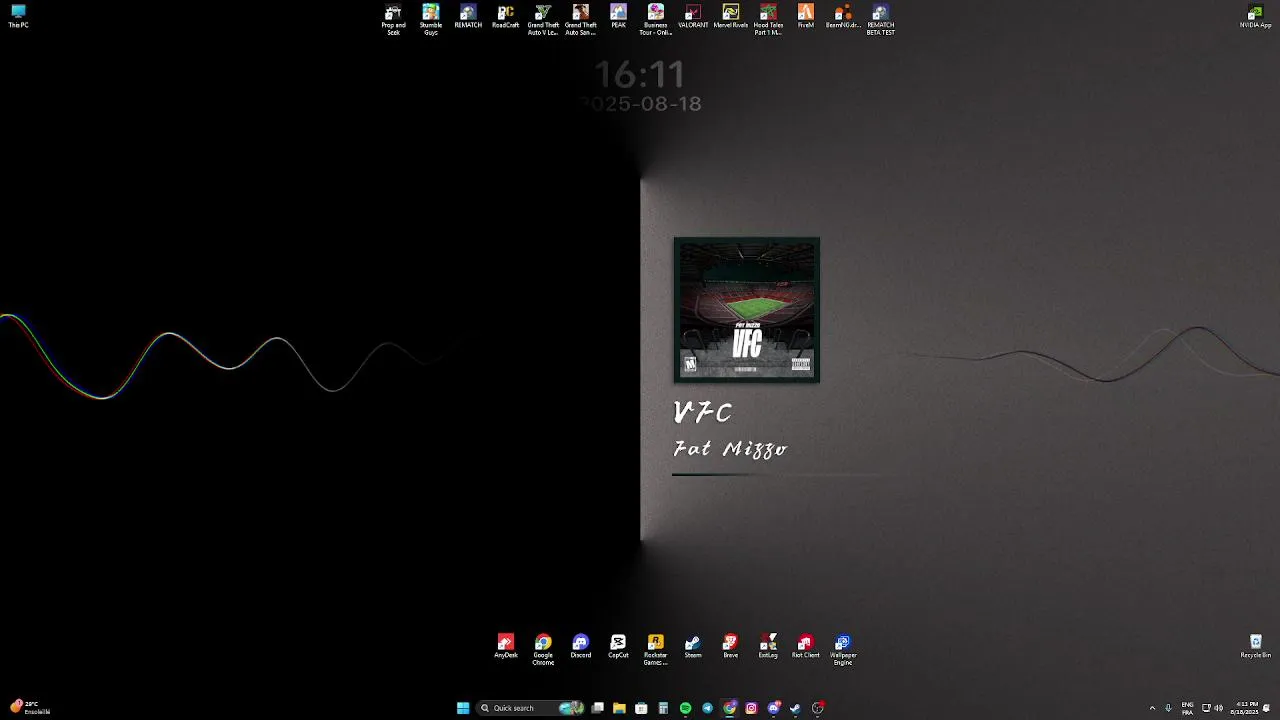Click the Fat Mizzo artist name
1280x720 pixels.
(x=730, y=449)
